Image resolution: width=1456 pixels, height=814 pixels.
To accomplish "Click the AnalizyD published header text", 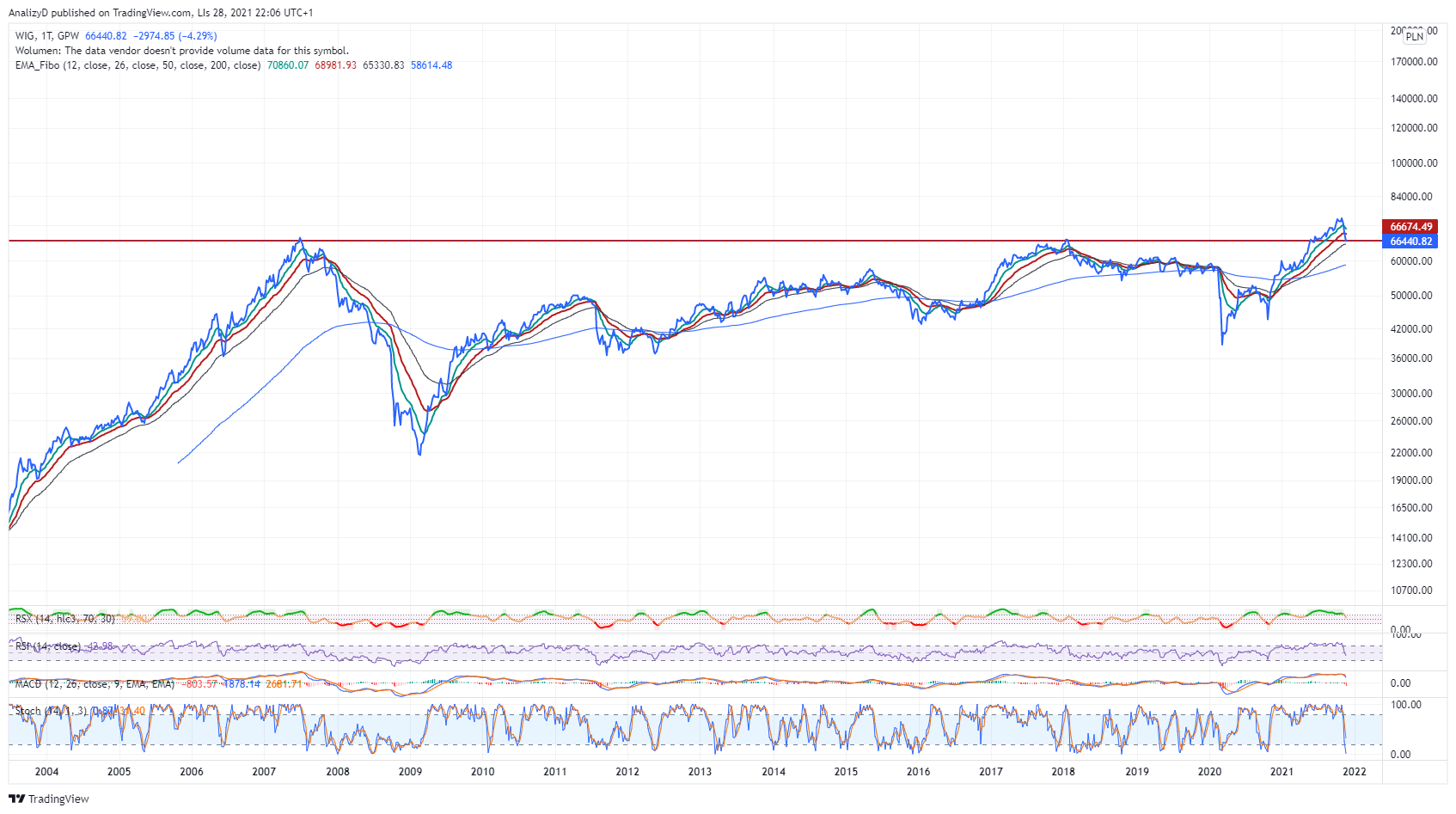I will point(161,13).
